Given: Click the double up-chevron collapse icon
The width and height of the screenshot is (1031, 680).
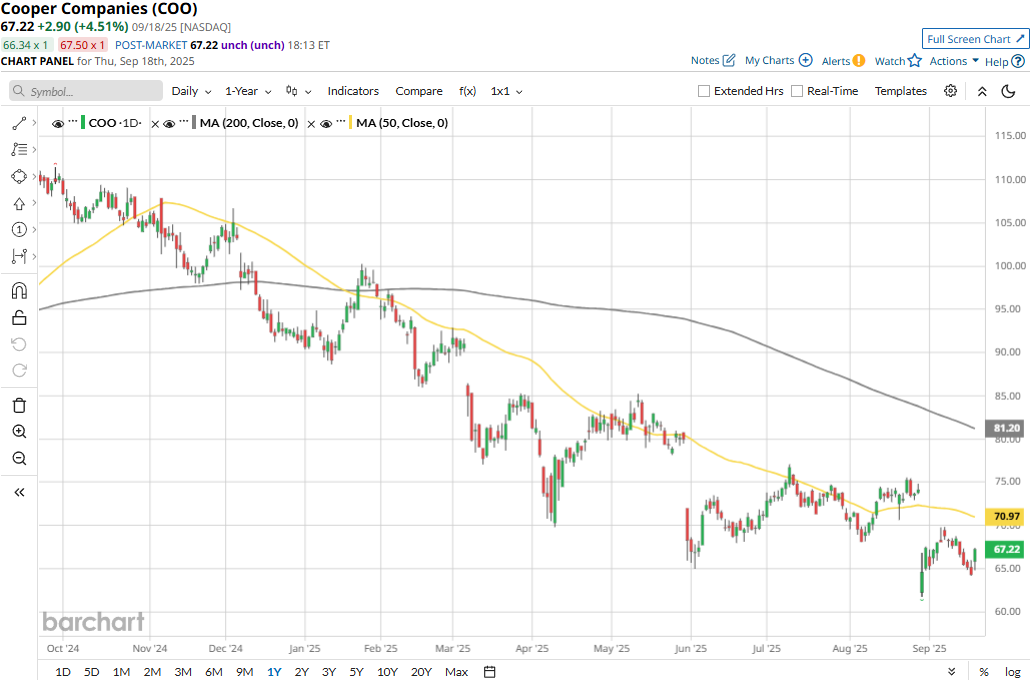Looking at the screenshot, I should tap(982, 91).
